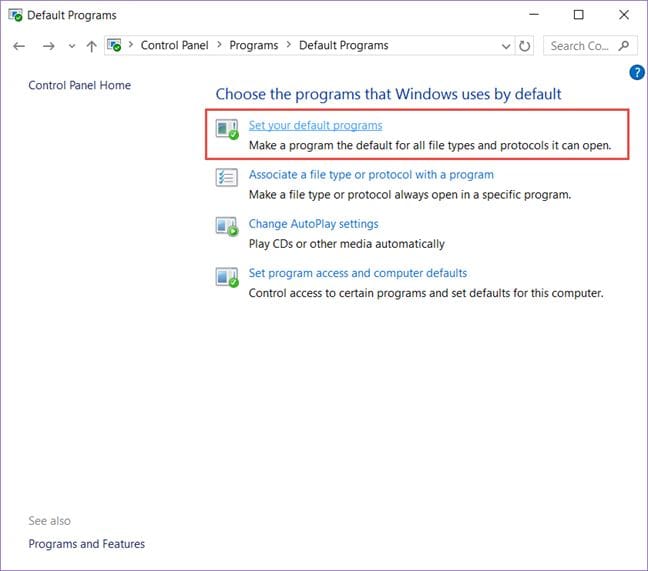648x571 pixels.
Task: Click 'Make a program the default' description text
Action: [430, 145]
